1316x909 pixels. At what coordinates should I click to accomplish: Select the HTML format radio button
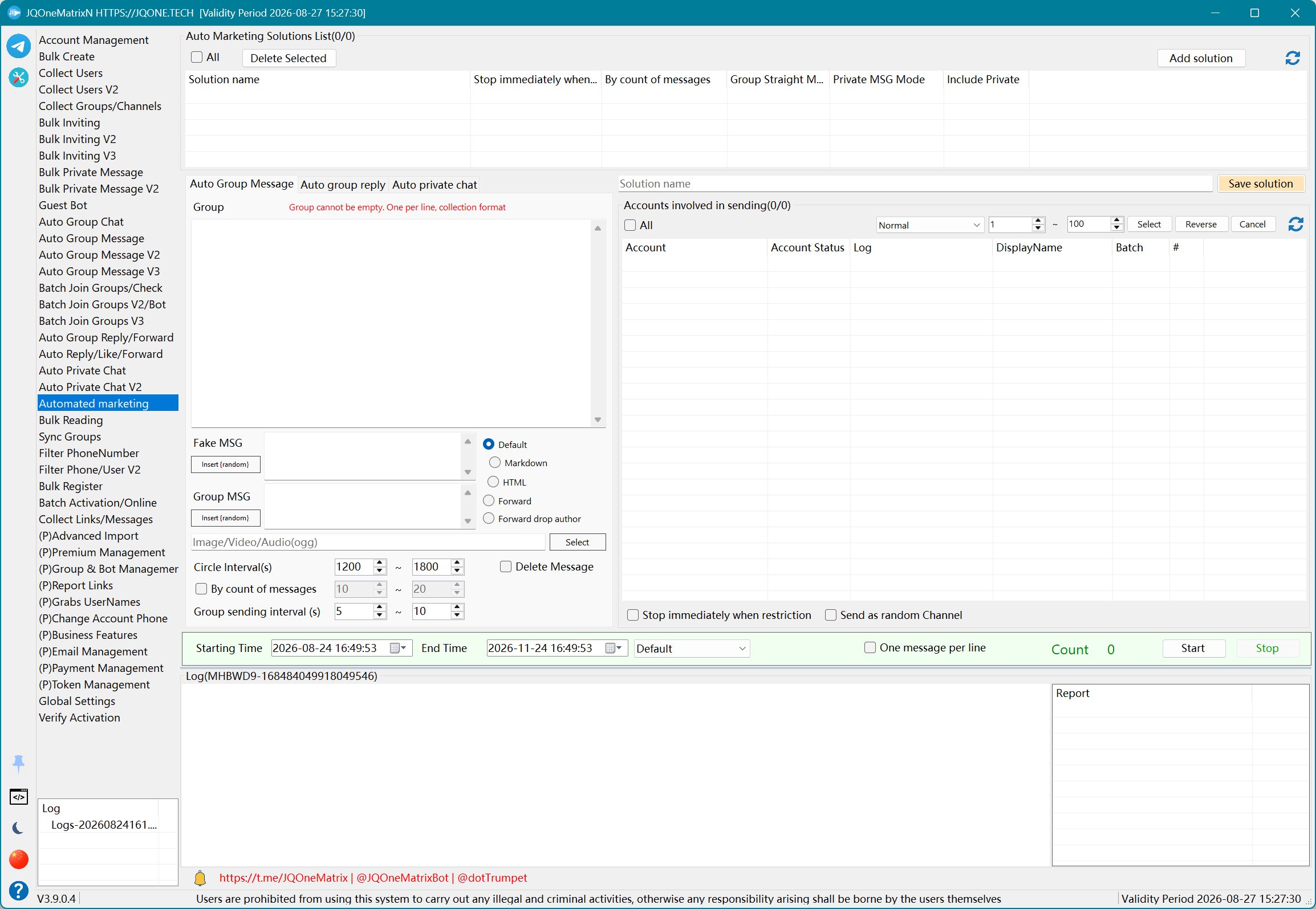click(x=493, y=482)
